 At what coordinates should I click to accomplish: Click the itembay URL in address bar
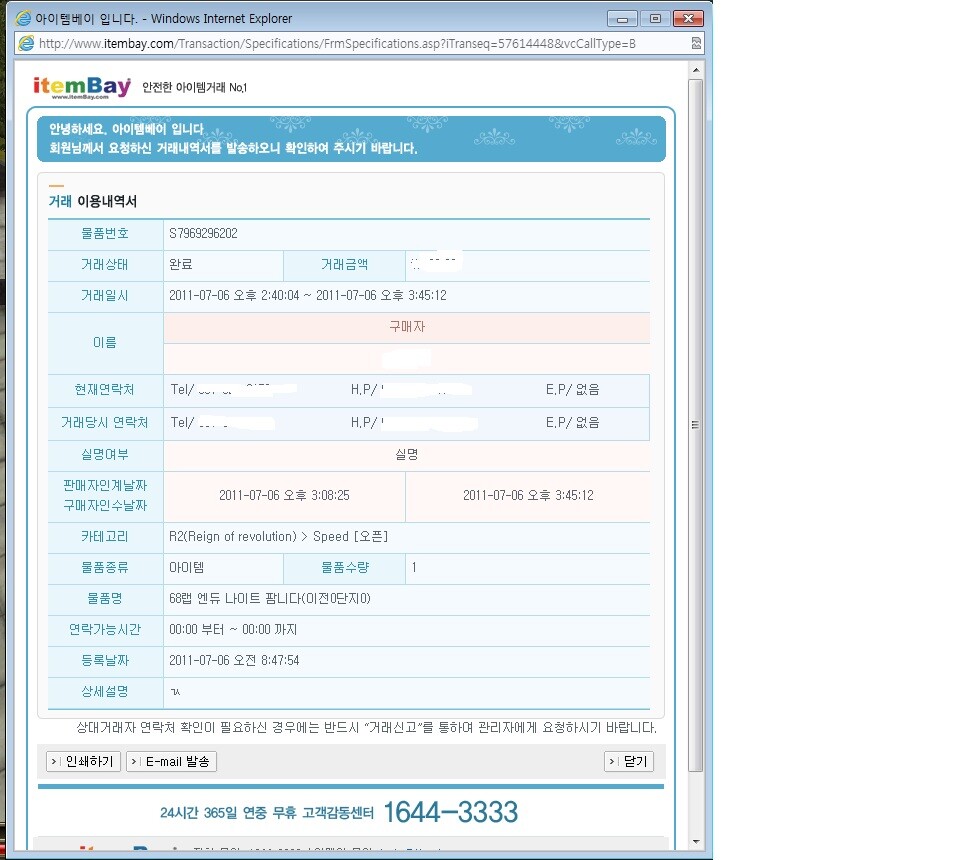click(336, 44)
